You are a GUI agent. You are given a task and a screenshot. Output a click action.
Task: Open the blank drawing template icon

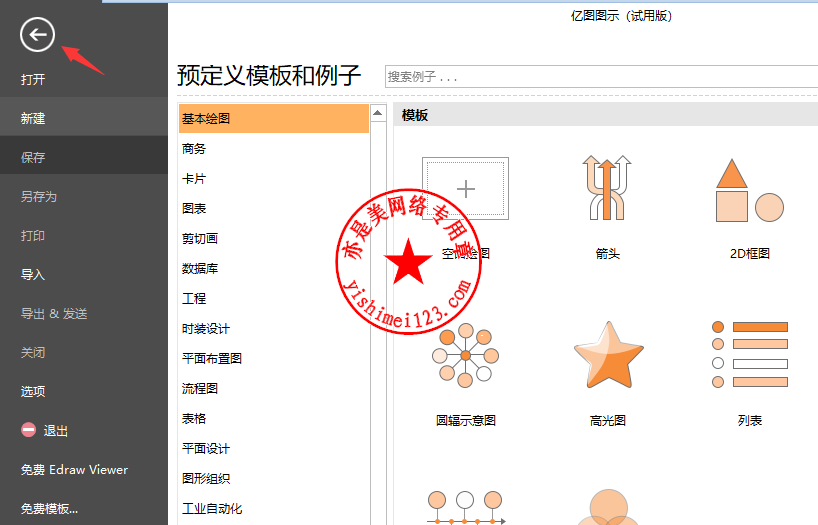point(465,188)
